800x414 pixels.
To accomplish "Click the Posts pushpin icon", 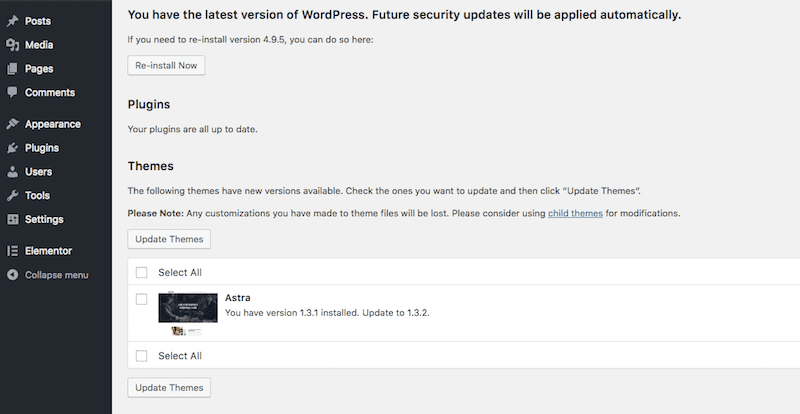I will coord(13,21).
